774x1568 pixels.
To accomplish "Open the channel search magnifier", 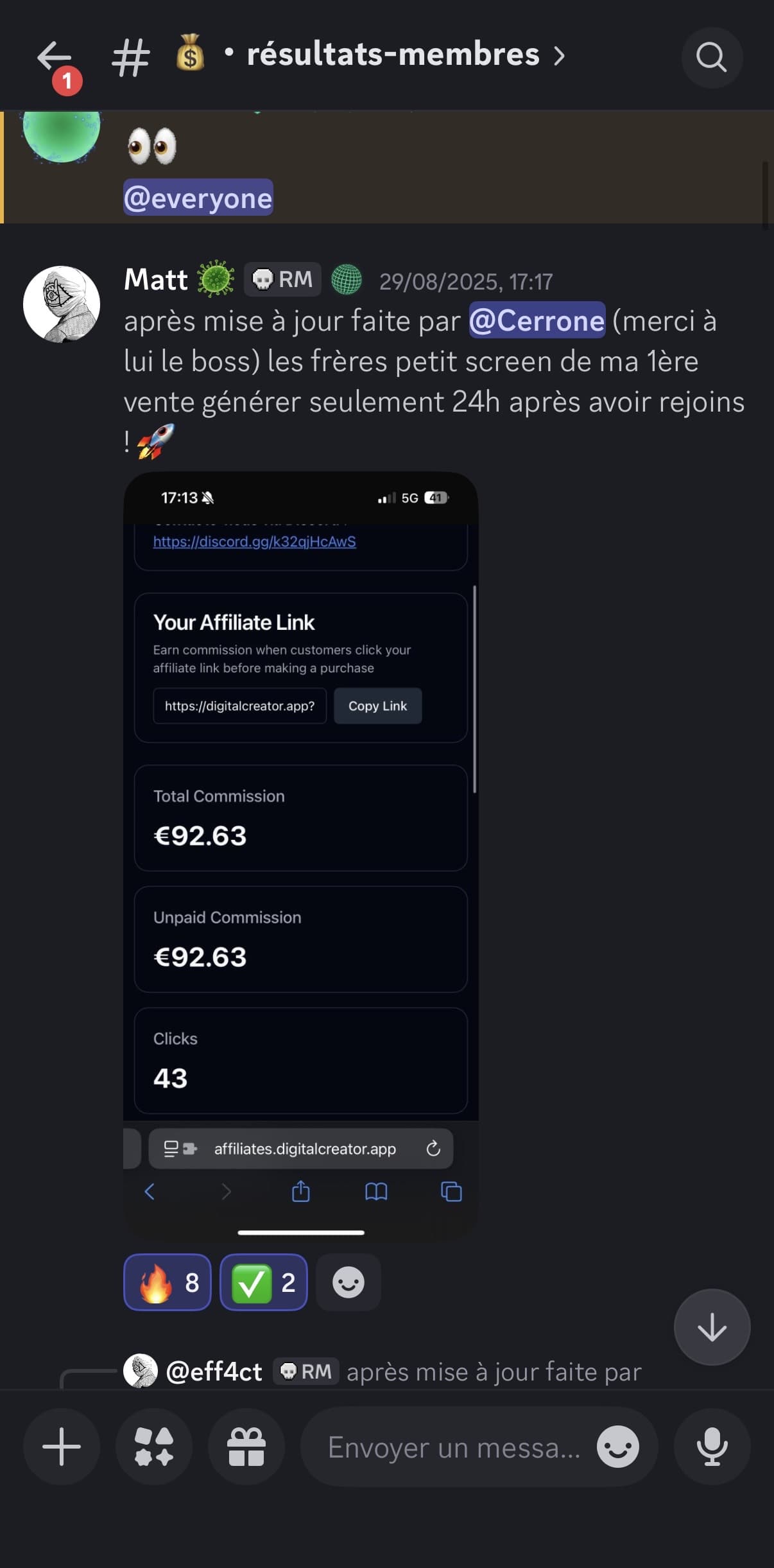I will click(x=711, y=58).
